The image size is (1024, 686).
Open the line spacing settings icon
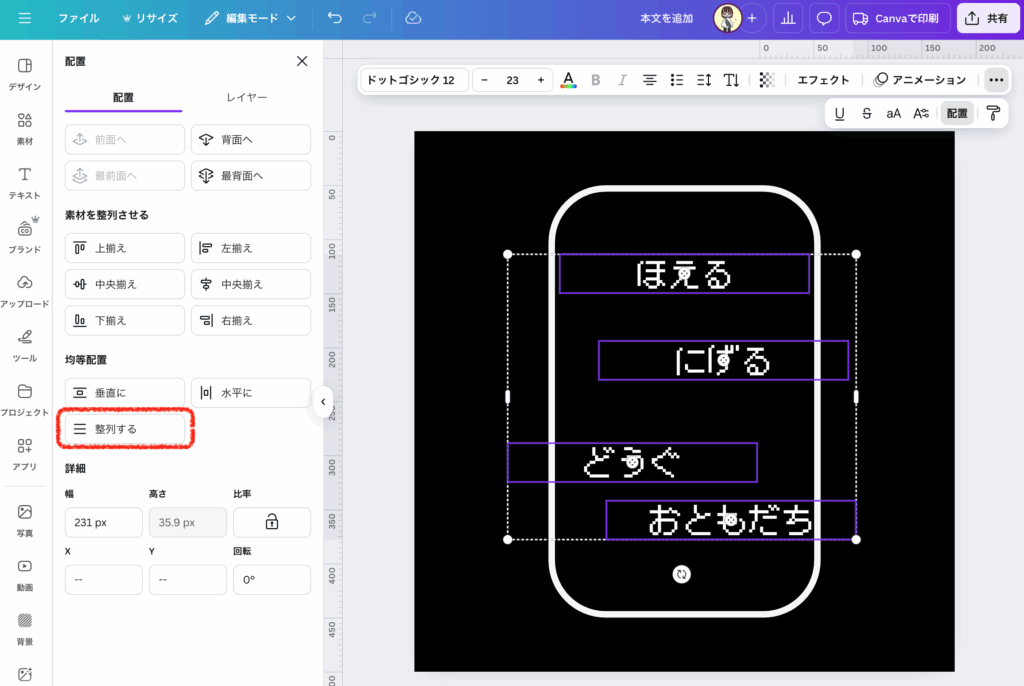point(704,80)
